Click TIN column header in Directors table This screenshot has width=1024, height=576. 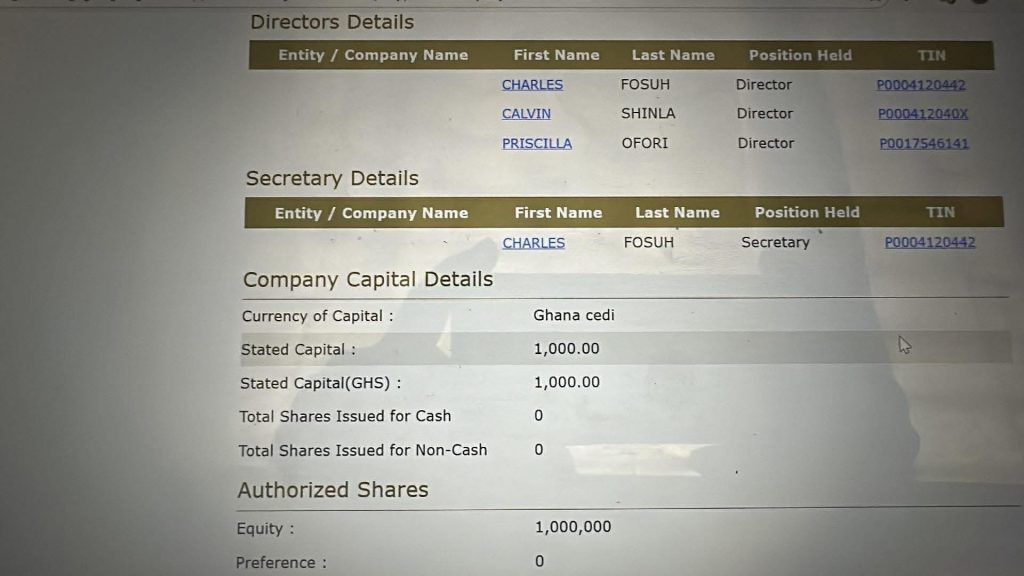point(931,55)
